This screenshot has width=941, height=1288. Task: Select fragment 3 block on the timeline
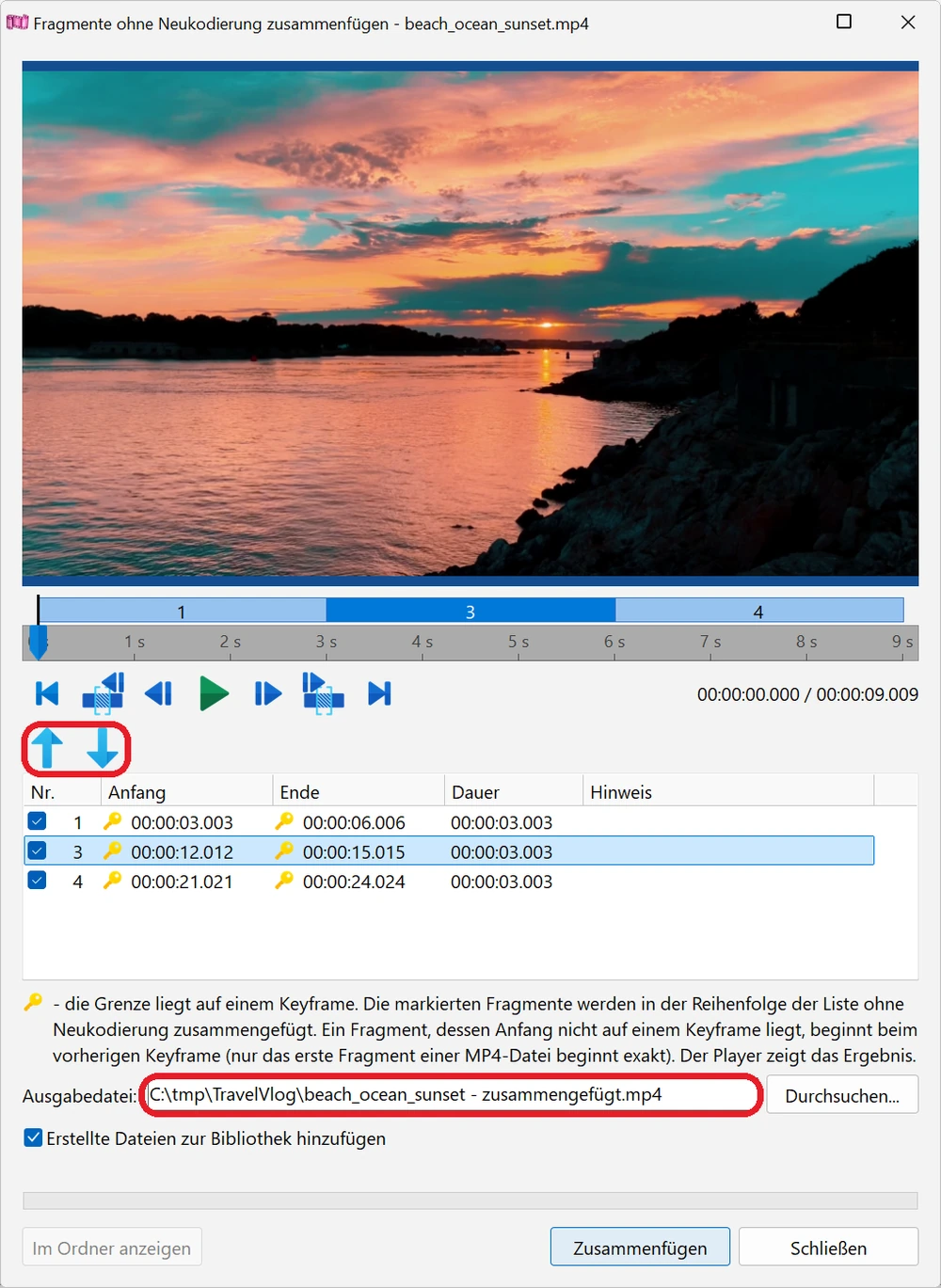coord(470,611)
